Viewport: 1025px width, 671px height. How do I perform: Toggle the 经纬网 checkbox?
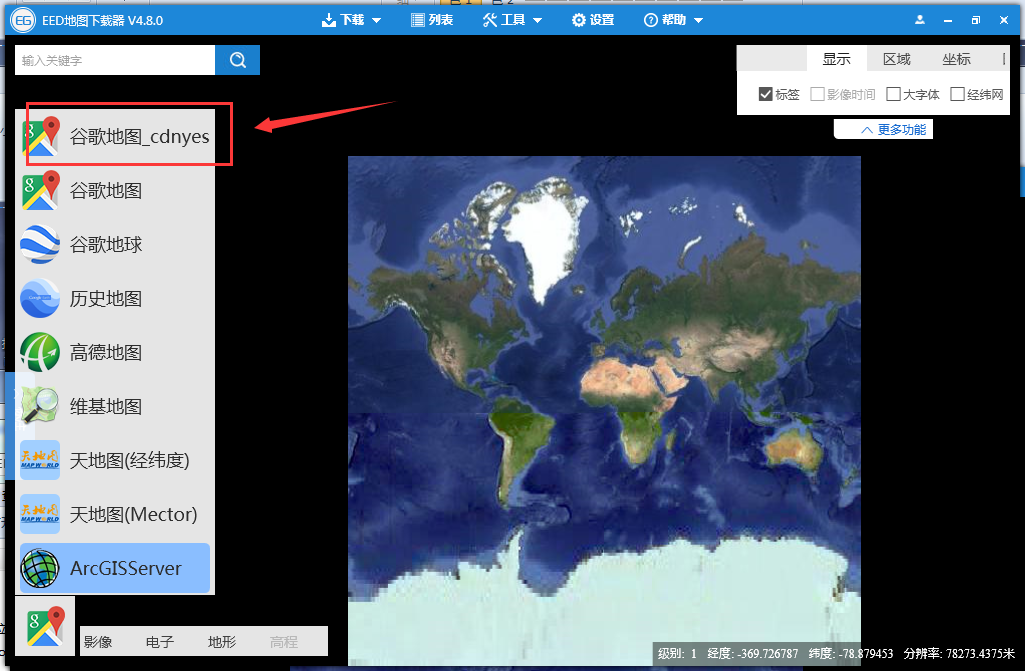[x=958, y=94]
